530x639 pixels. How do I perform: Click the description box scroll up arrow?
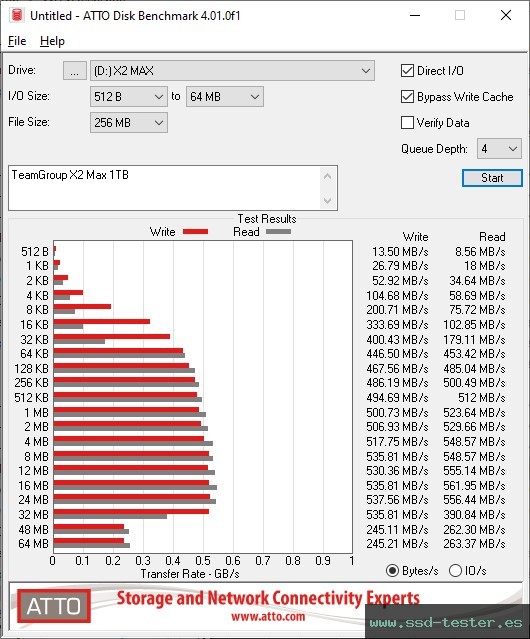click(x=328, y=176)
